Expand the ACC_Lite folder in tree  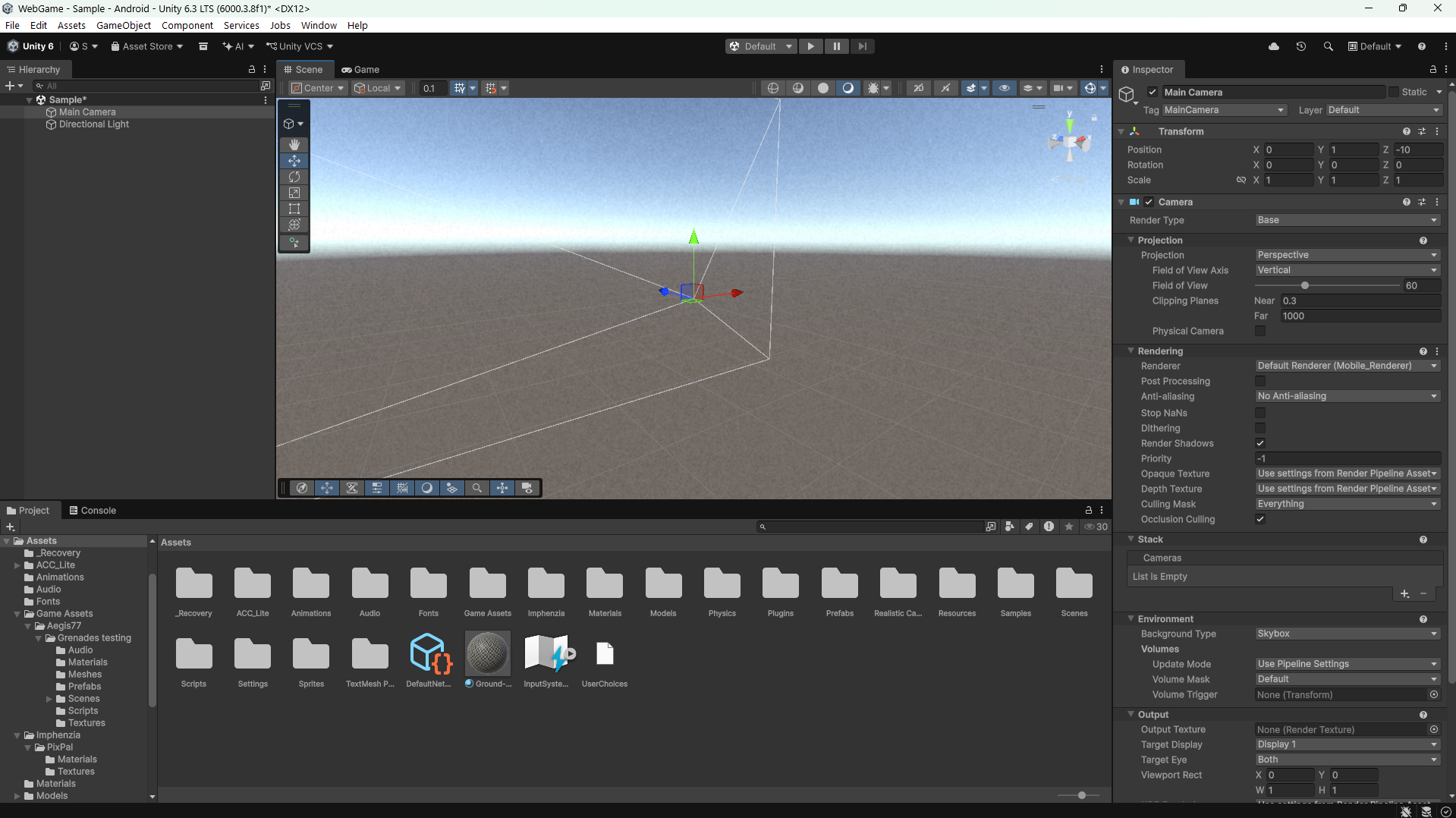click(x=17, y=565)
